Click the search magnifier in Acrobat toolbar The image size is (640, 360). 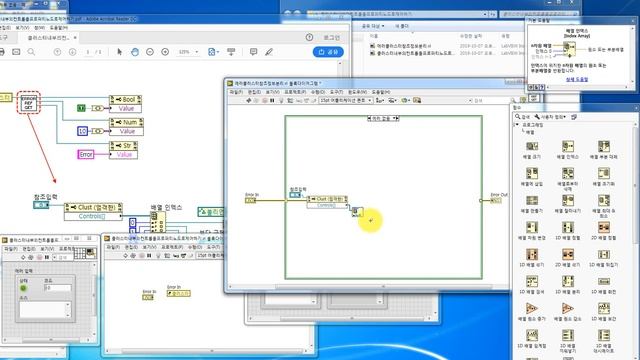[x=31, y=52]
